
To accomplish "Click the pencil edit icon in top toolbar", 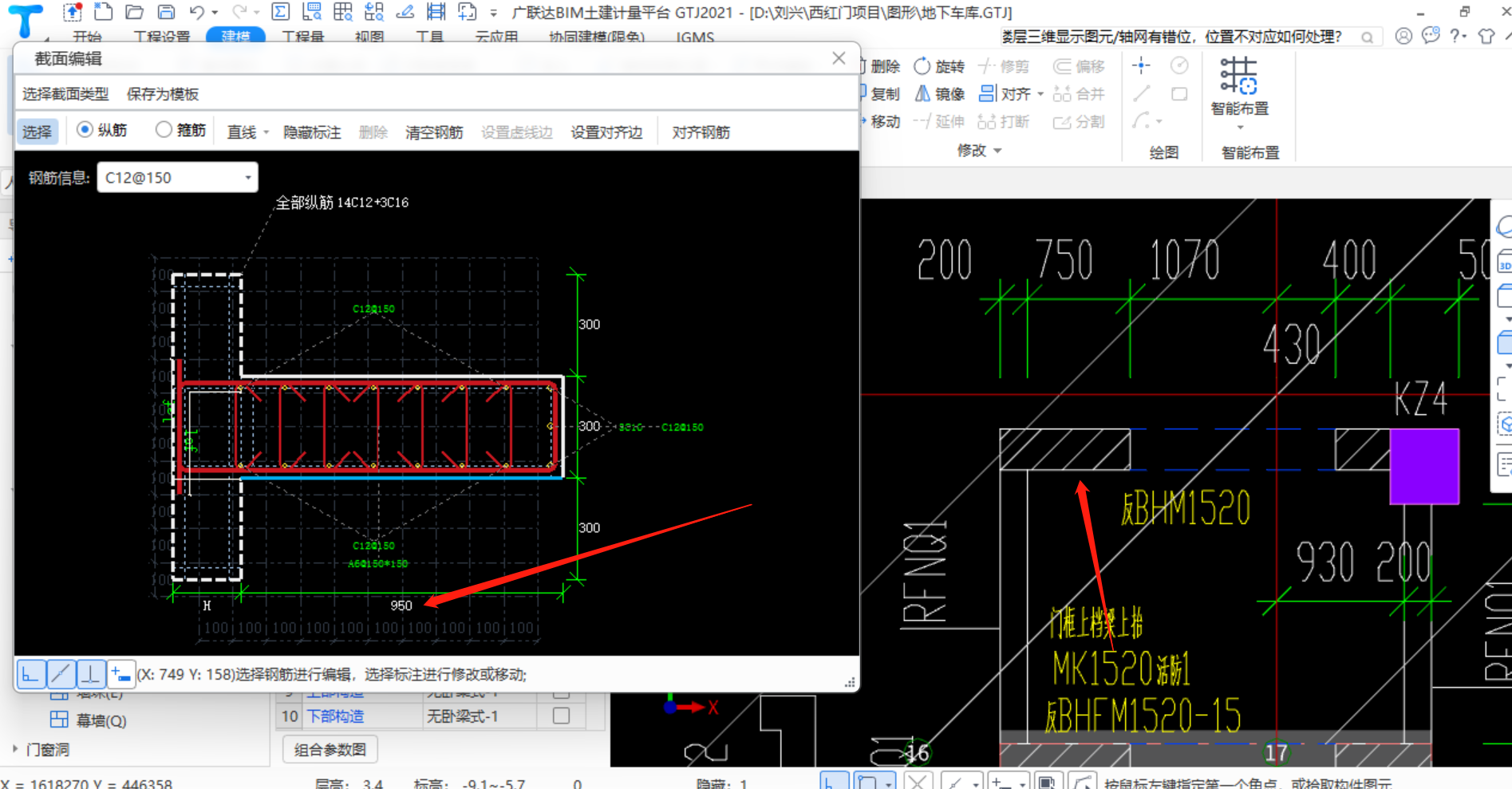I will coord(405,12).
